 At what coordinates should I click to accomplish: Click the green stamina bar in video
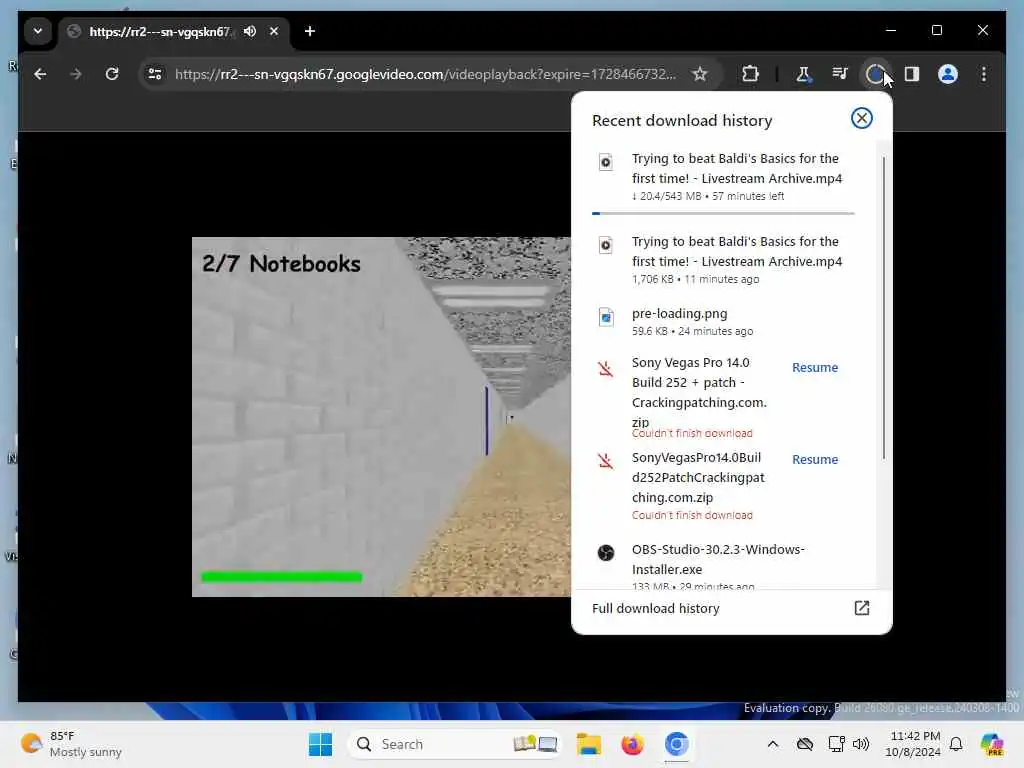click(x=281, y=577)
